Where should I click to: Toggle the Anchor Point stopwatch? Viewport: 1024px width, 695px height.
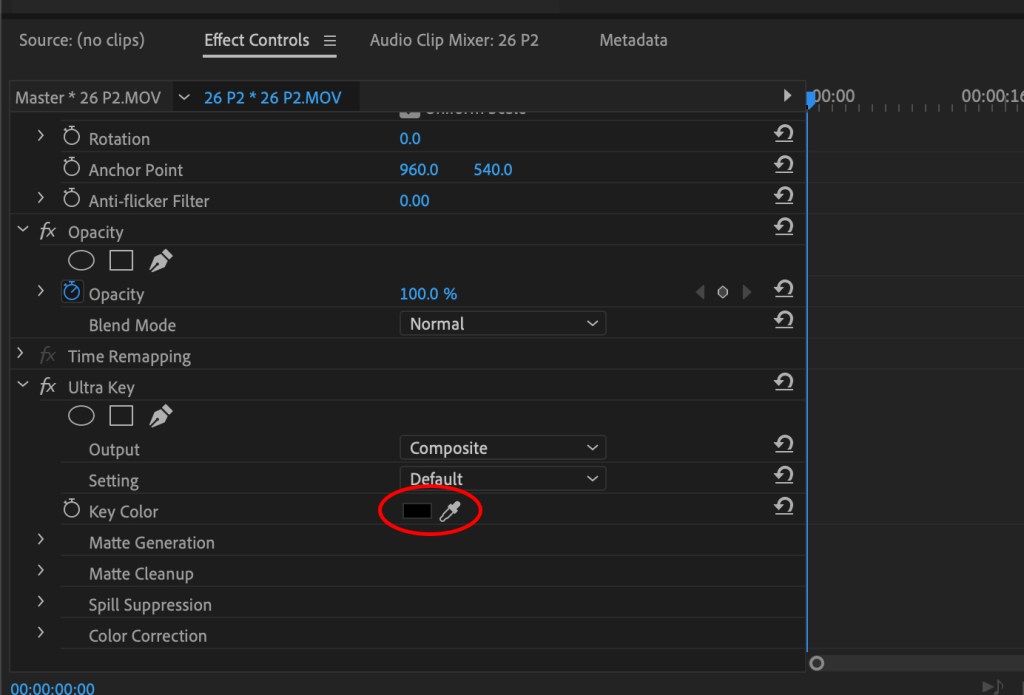[x=71, y=169]
